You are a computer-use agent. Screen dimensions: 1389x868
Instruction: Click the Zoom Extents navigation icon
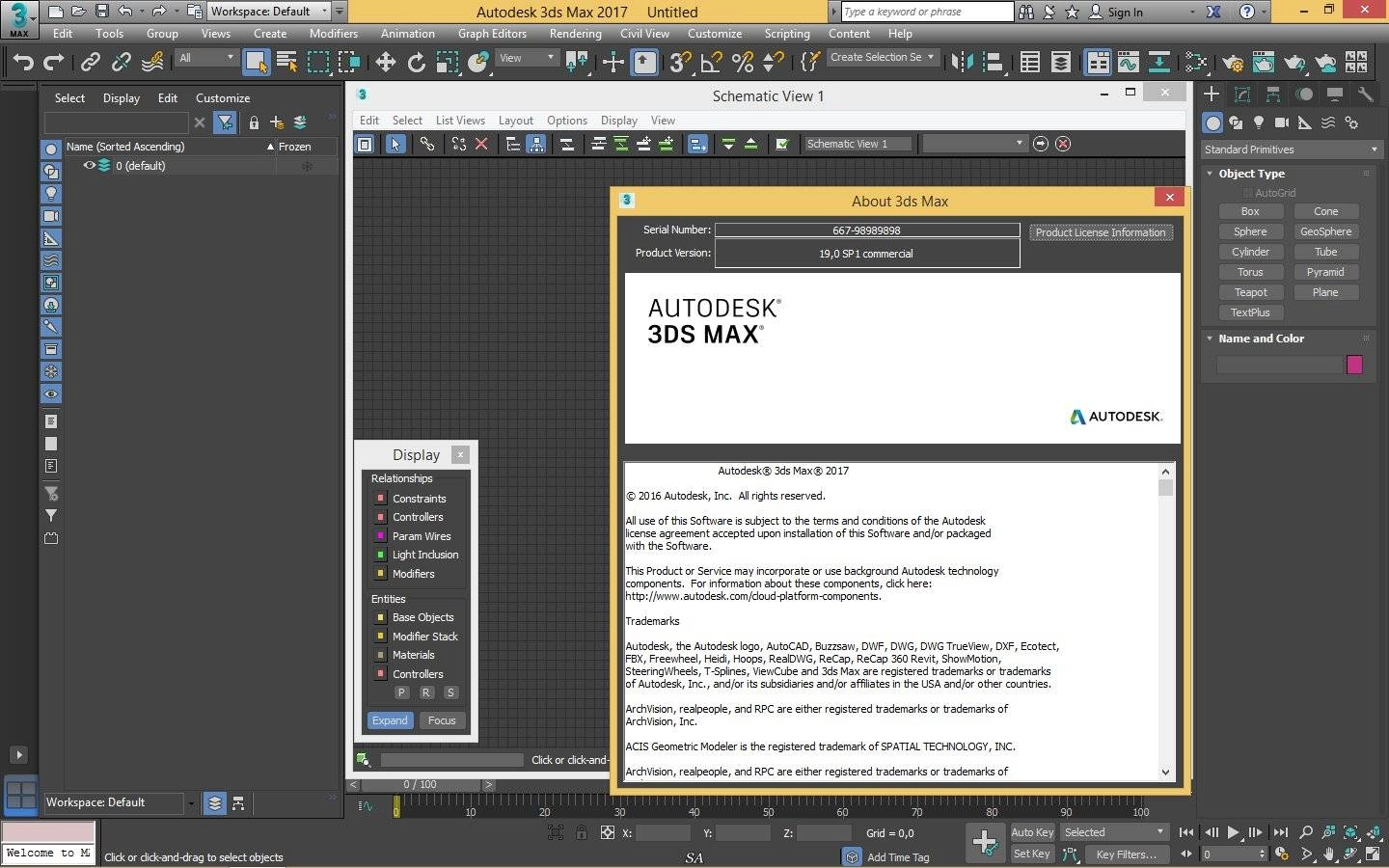tap(1350, 832)
